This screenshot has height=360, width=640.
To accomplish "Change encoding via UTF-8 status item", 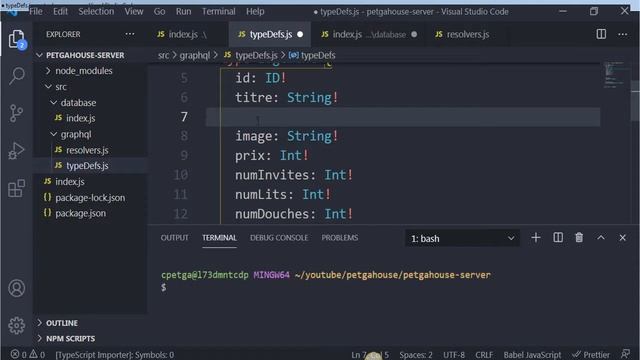I will pyautogui.click(x=454, y=354).
